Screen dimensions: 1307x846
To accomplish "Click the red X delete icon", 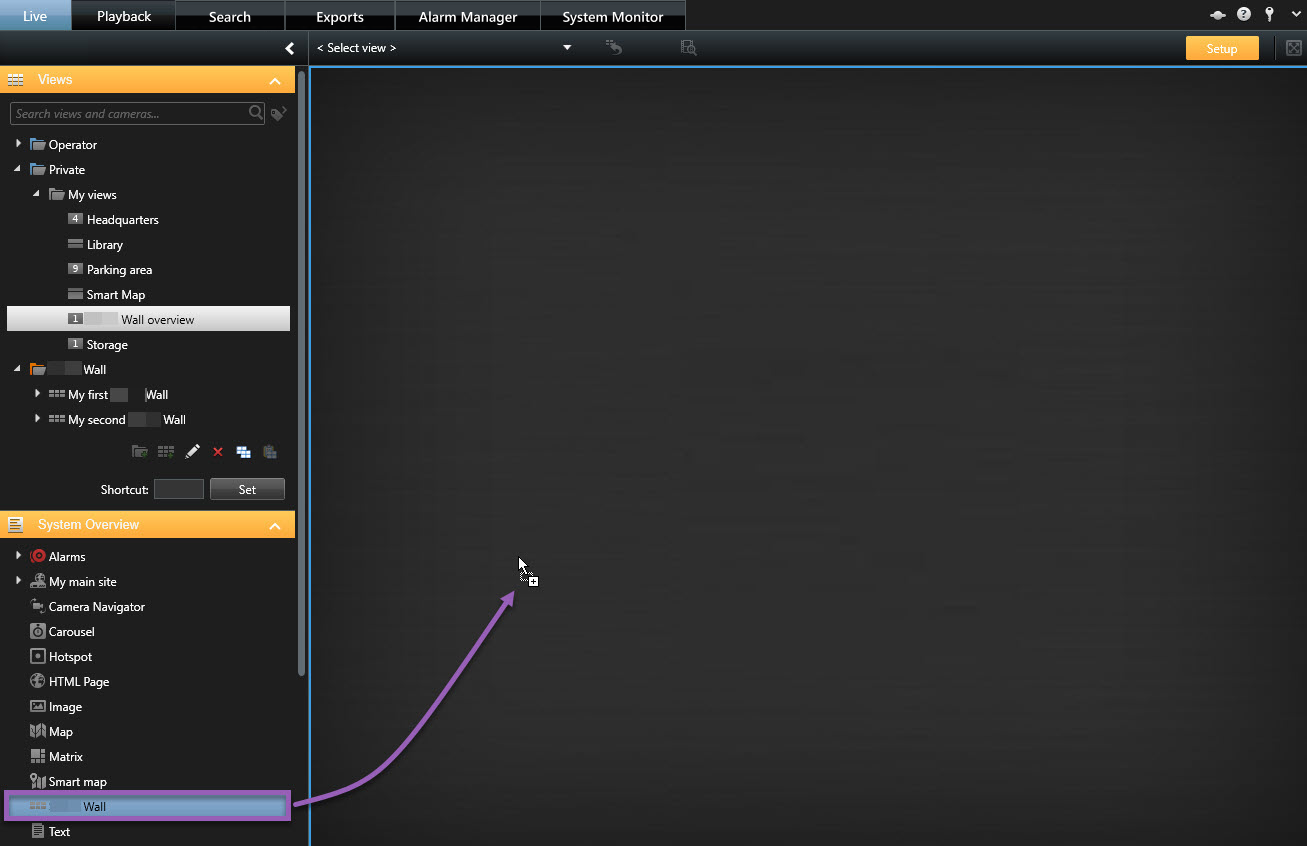I will pos(218,452).
